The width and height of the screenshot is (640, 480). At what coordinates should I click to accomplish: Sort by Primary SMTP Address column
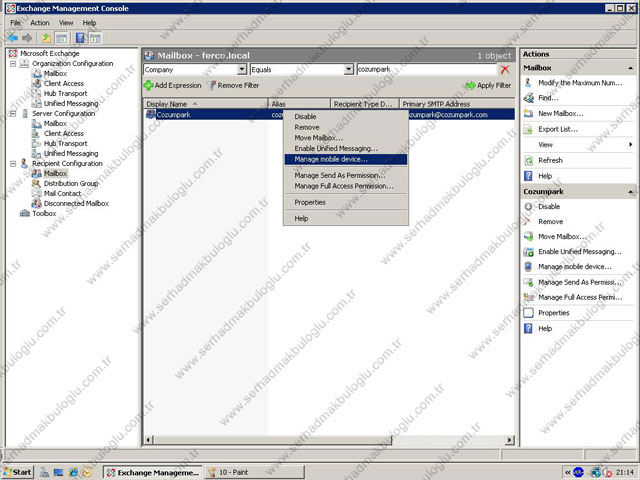click(457, 104)
